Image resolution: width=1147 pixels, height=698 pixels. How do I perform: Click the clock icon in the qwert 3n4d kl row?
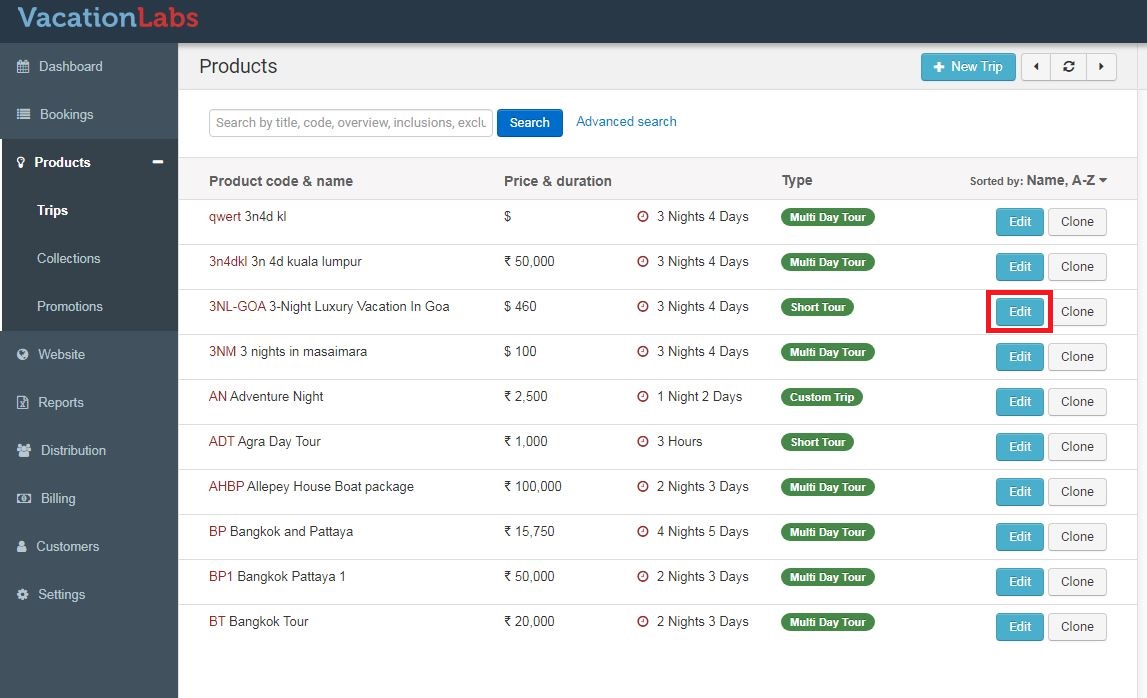click(x=642, y=217)
